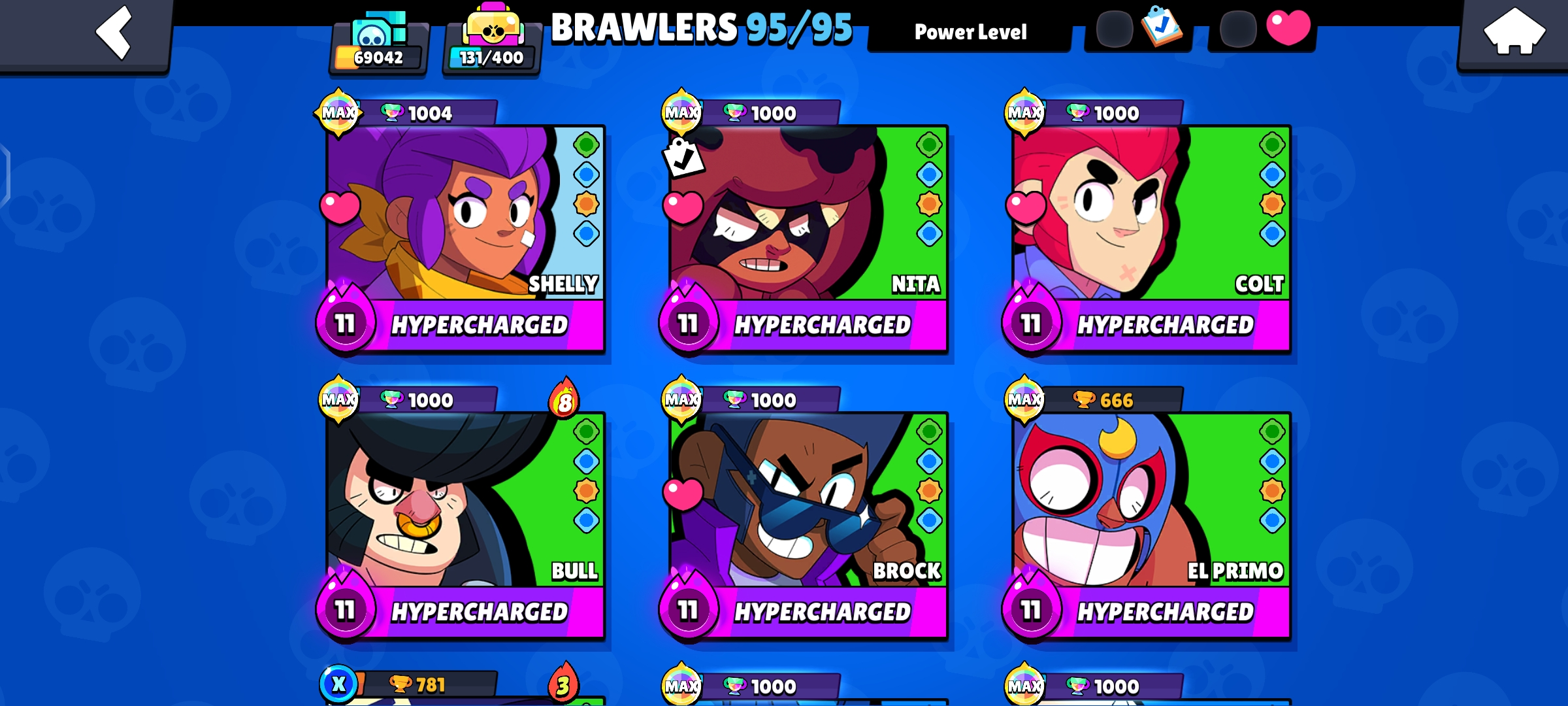Screen dimensions: 1568x706
Task: Click Colt's orange star power indicator
Action: click(x=1272, y=204)
